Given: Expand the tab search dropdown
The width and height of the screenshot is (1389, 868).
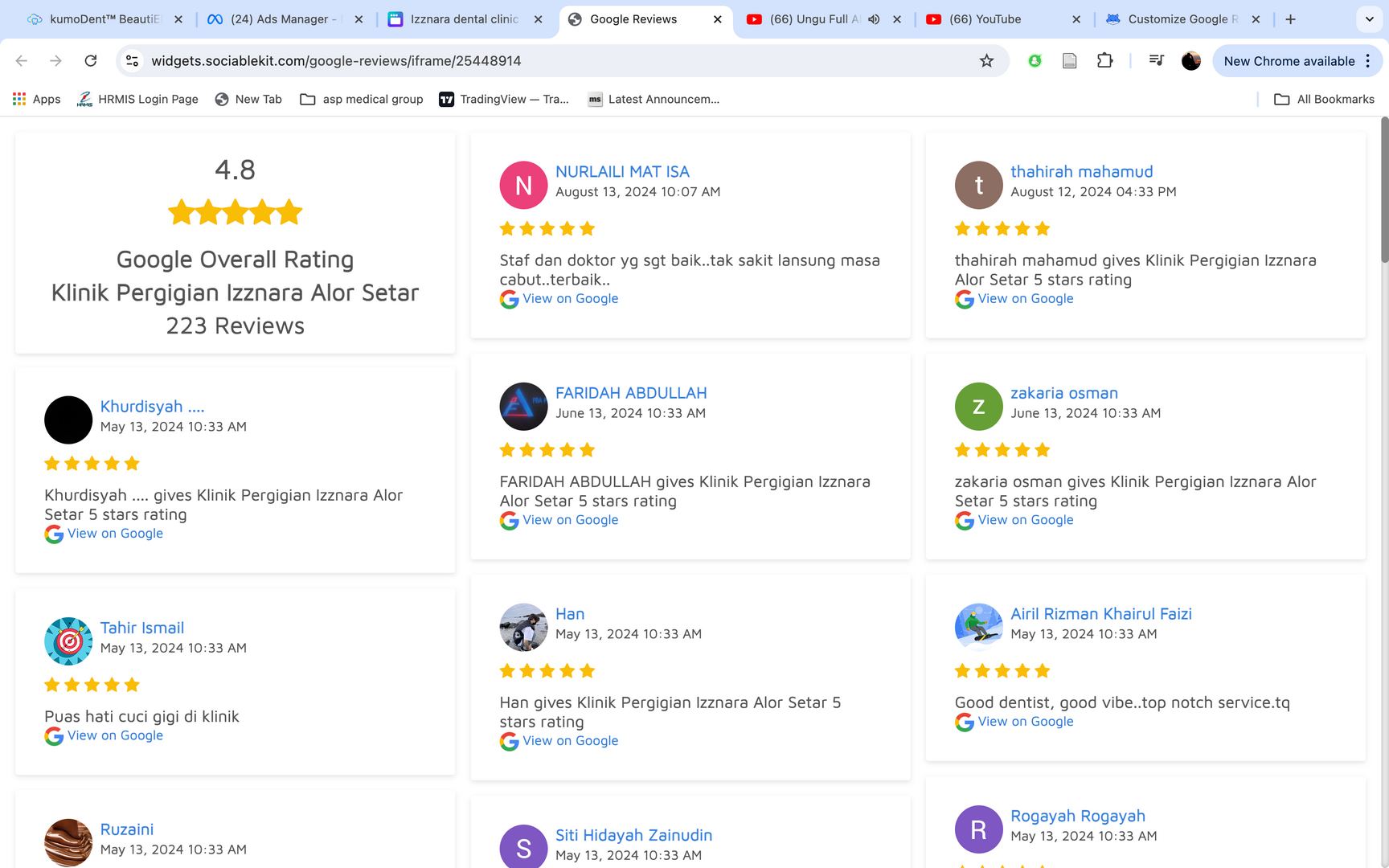Looking at the screenshot, I should 1369,19.
